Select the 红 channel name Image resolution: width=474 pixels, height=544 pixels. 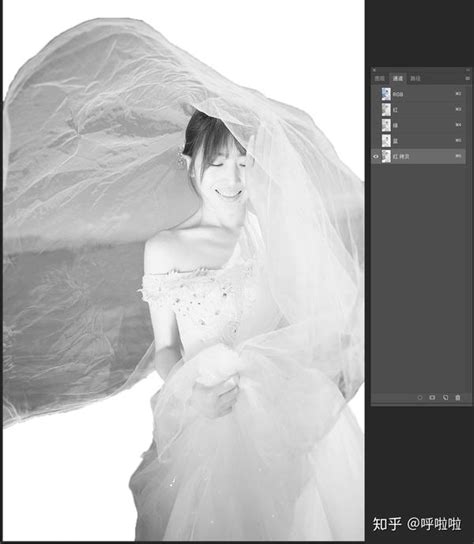(x=395, y=110)
